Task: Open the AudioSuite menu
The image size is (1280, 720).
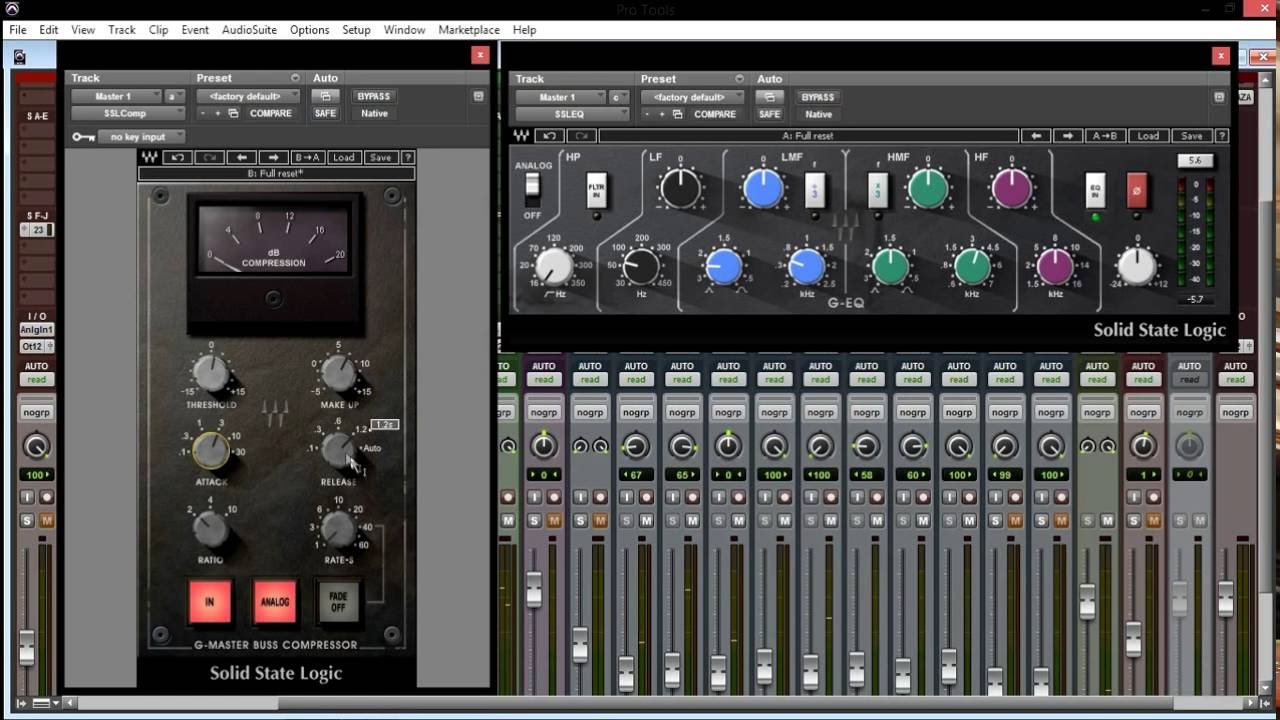Action: click(249, 30)
